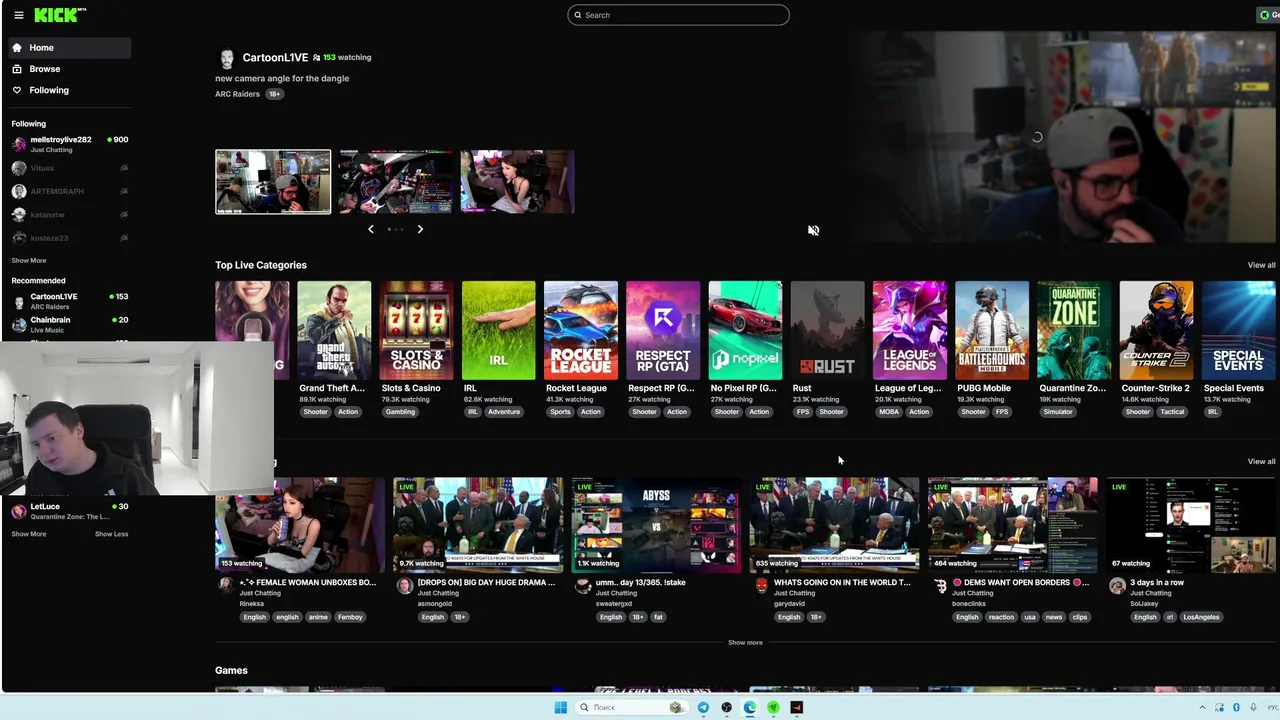View all live streams in second section
The height and width of the screenshot is (720, 1280).
tap(1261, 461)
